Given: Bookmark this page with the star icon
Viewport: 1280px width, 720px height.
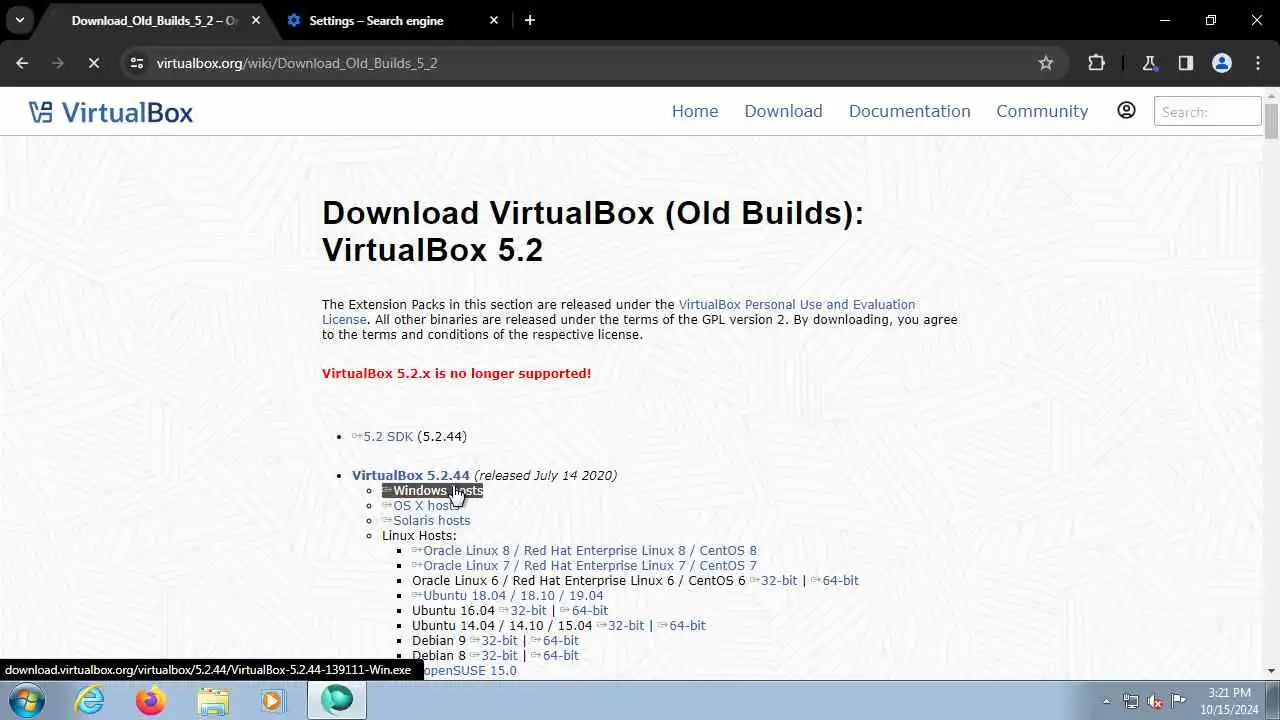Looking at the screenshot, I should tap(1046, 63).
